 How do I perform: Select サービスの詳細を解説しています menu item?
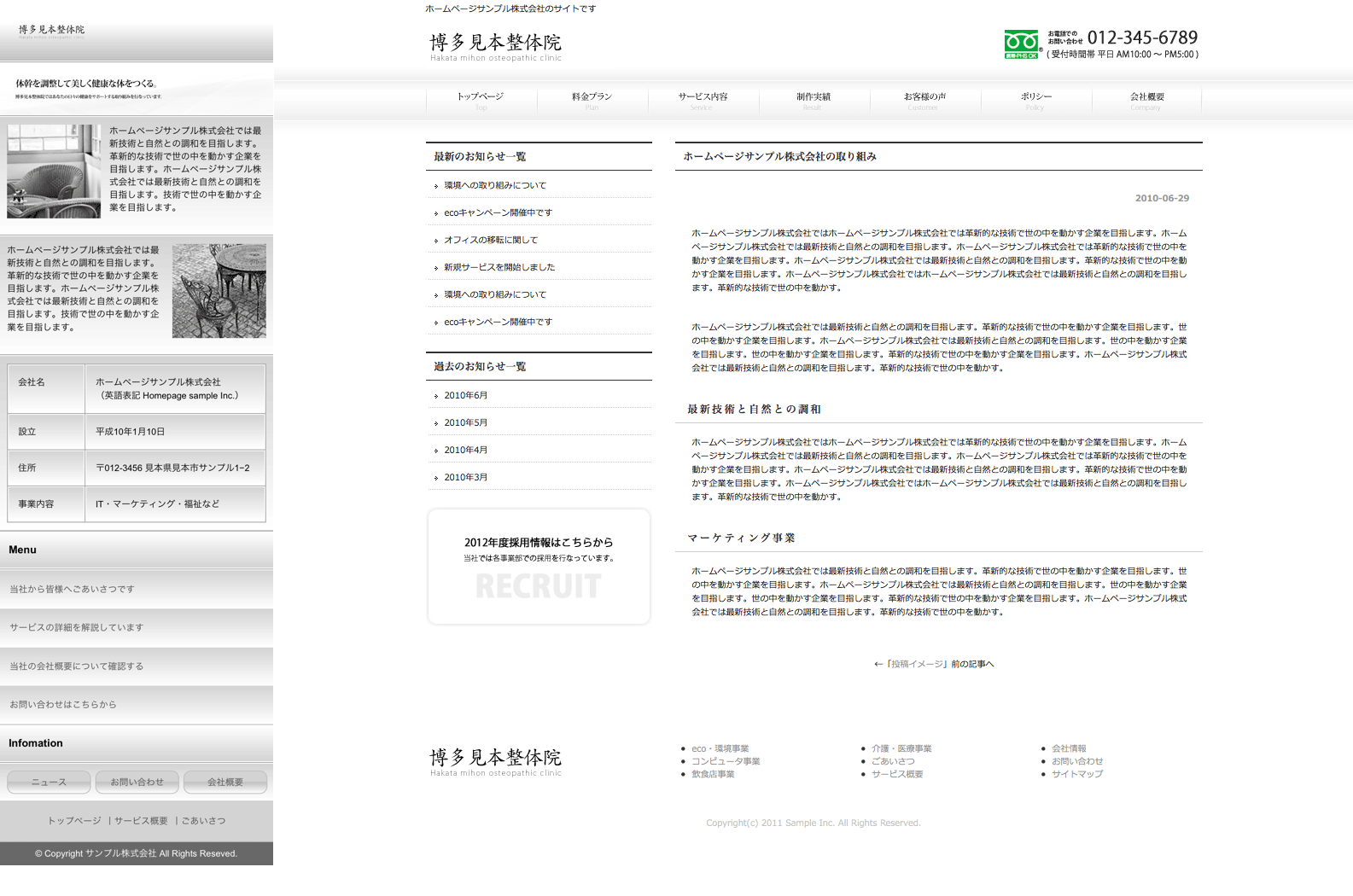(77, 627)
